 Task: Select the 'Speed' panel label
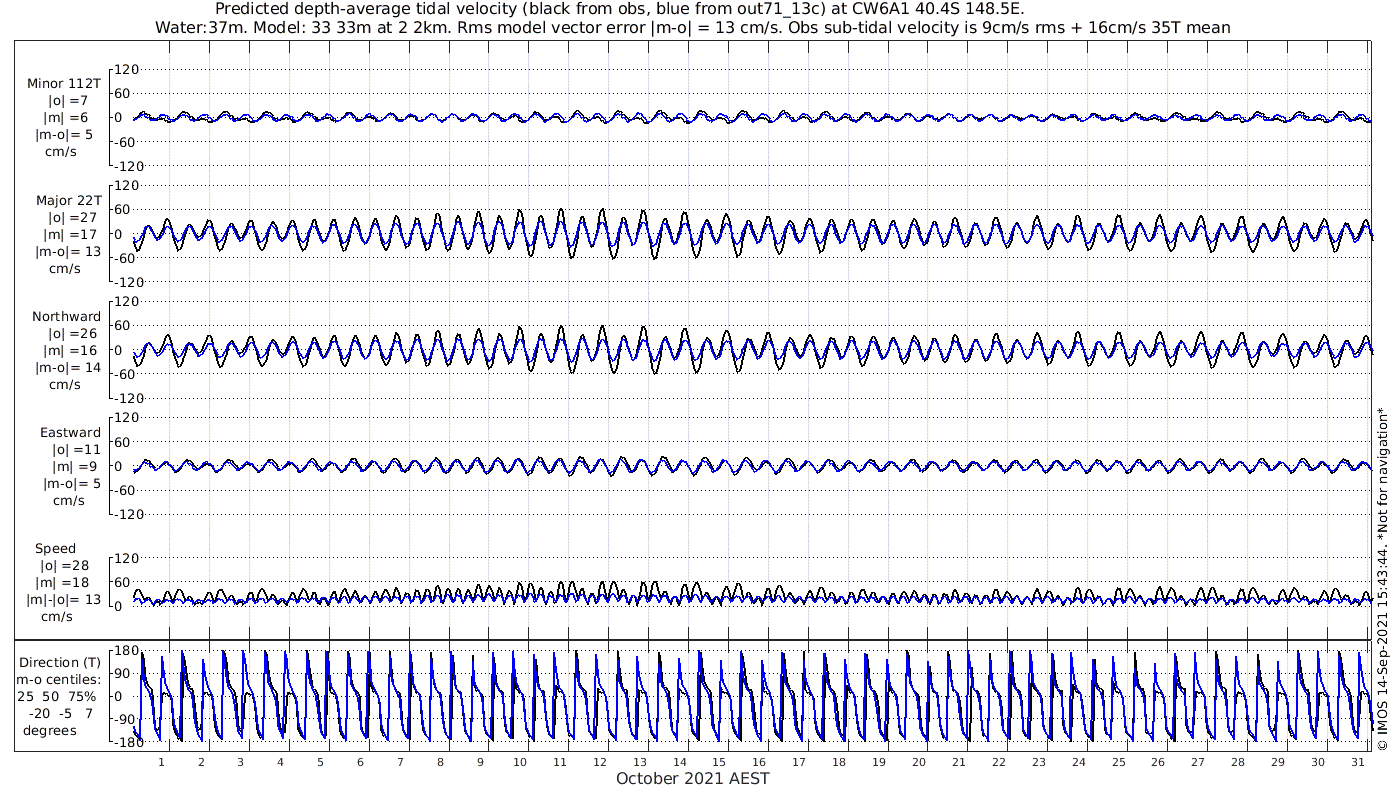pyautogui.click(x=55, y=548)
